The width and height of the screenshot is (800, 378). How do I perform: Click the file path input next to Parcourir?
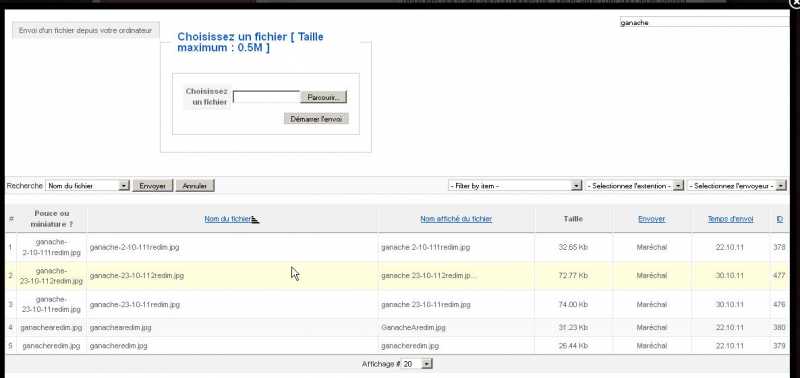(266, 97)
